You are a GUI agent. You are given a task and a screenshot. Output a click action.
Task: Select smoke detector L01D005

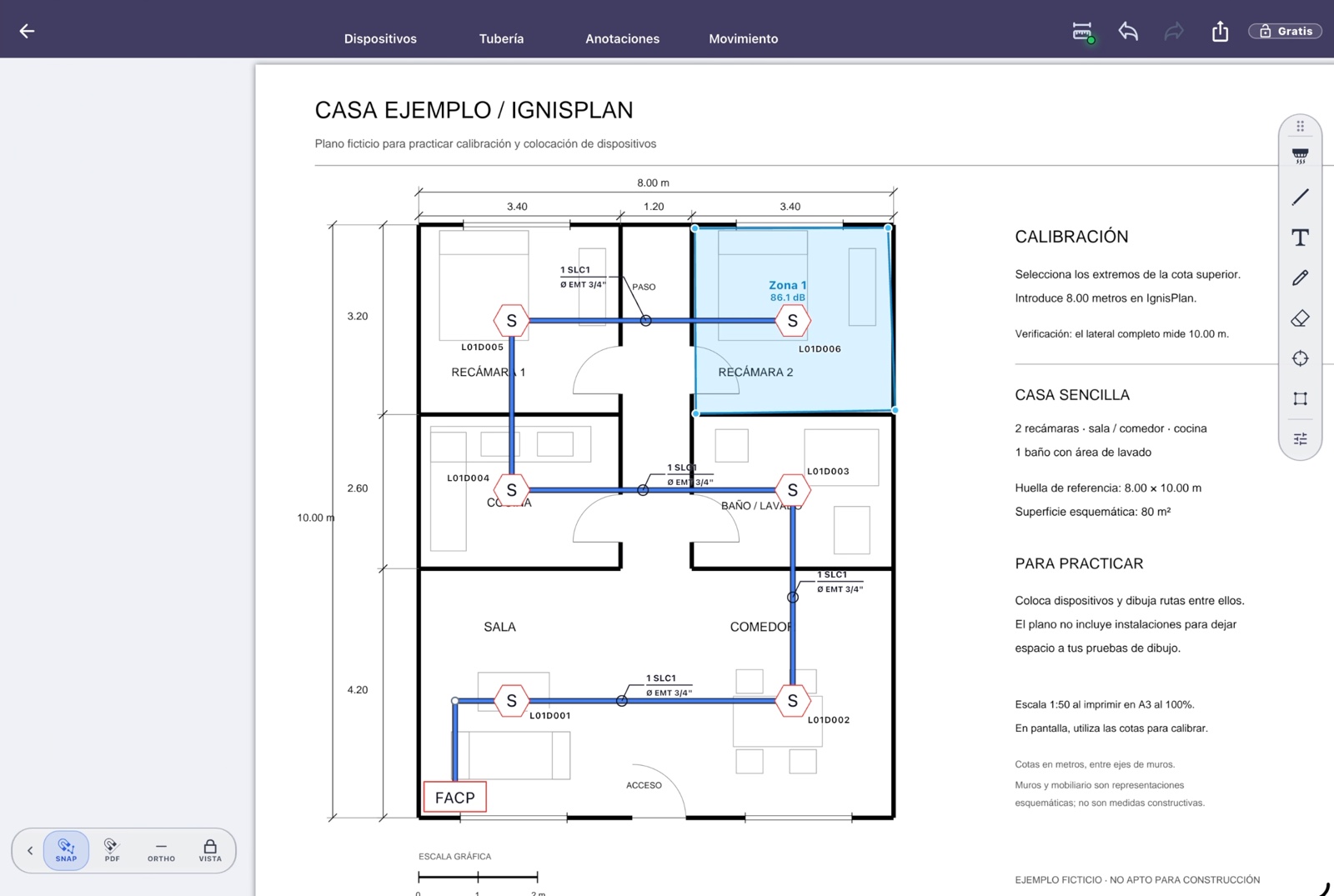coord(511,320)
